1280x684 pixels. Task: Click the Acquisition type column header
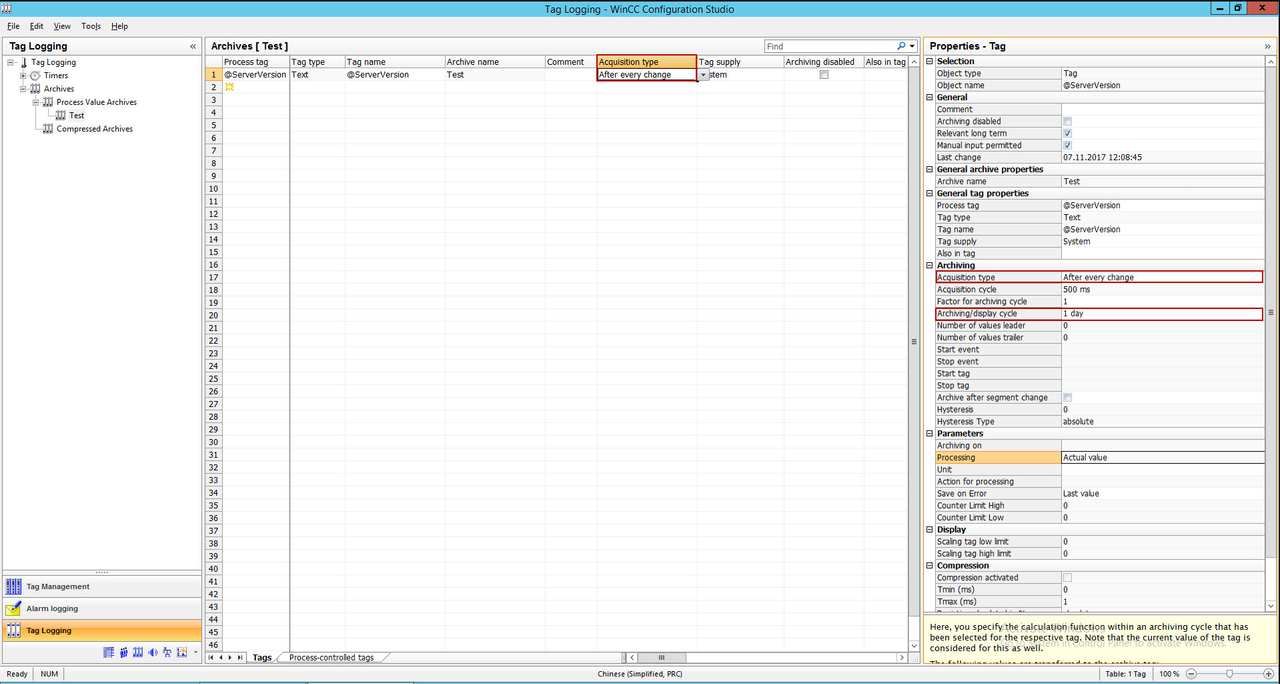(x=647, y=62)
